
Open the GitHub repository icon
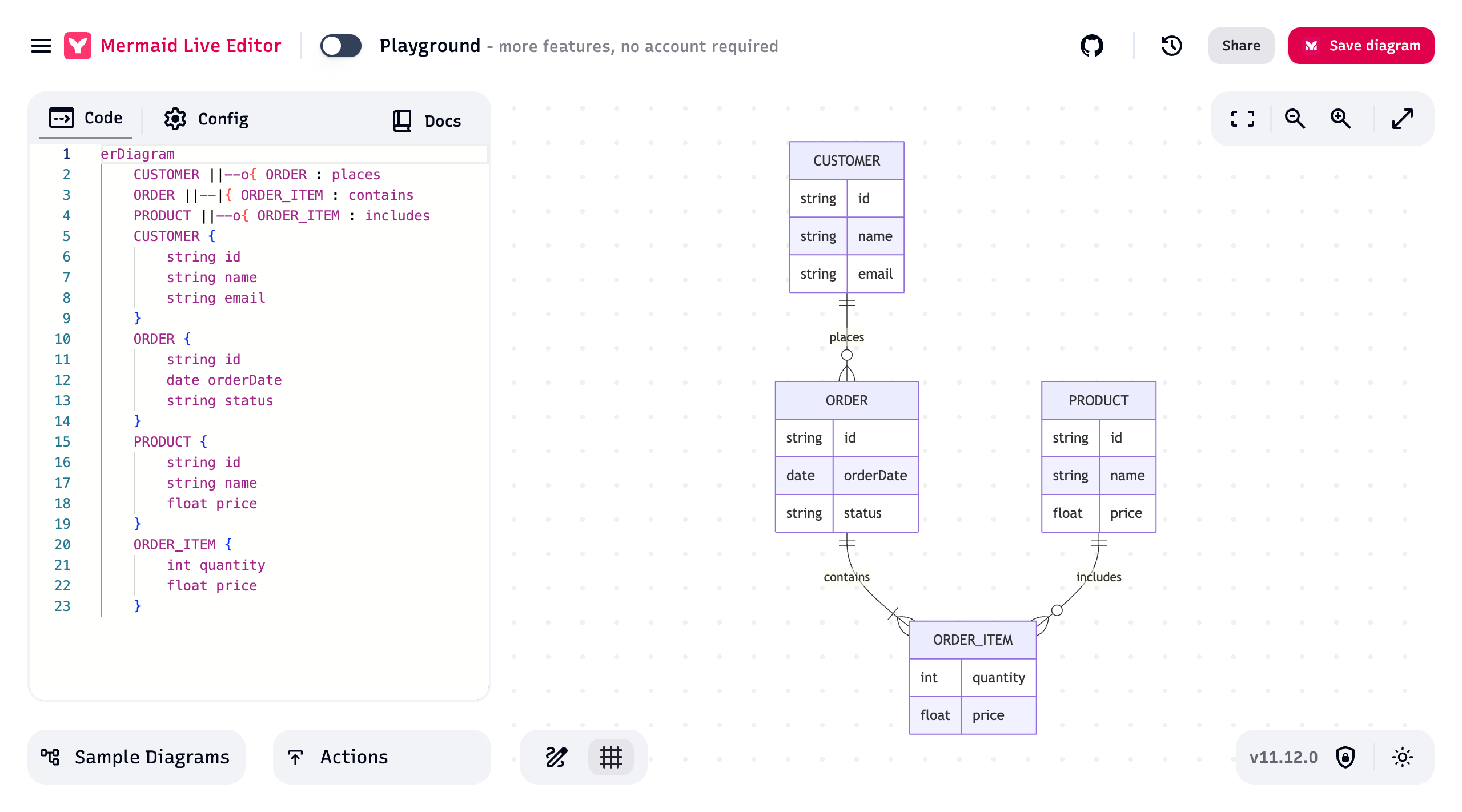[x=1091, y=46]
